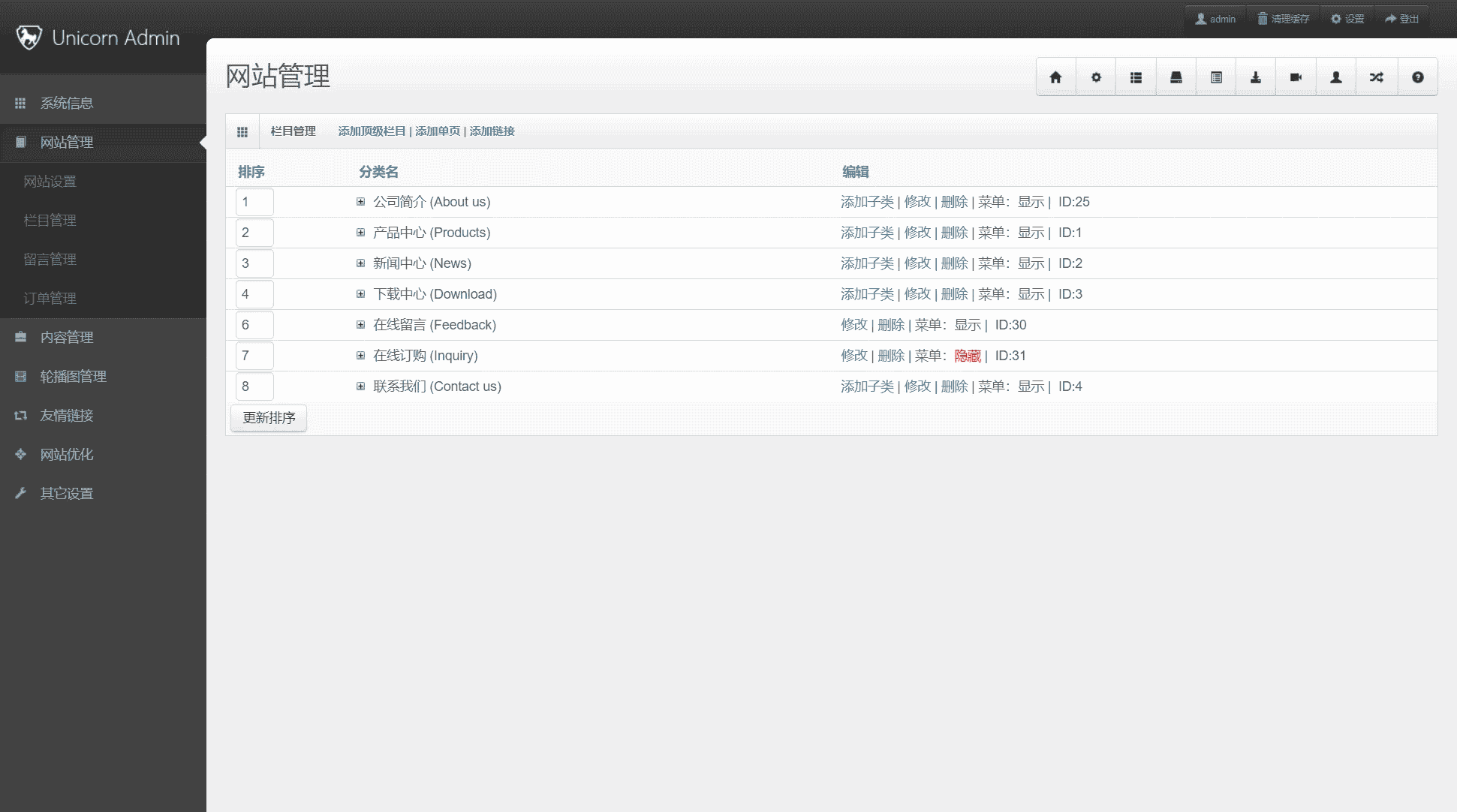1457x812 pixels.
Task: Click the 添加顶级栏目 link
Action: (x=372, y=131)
